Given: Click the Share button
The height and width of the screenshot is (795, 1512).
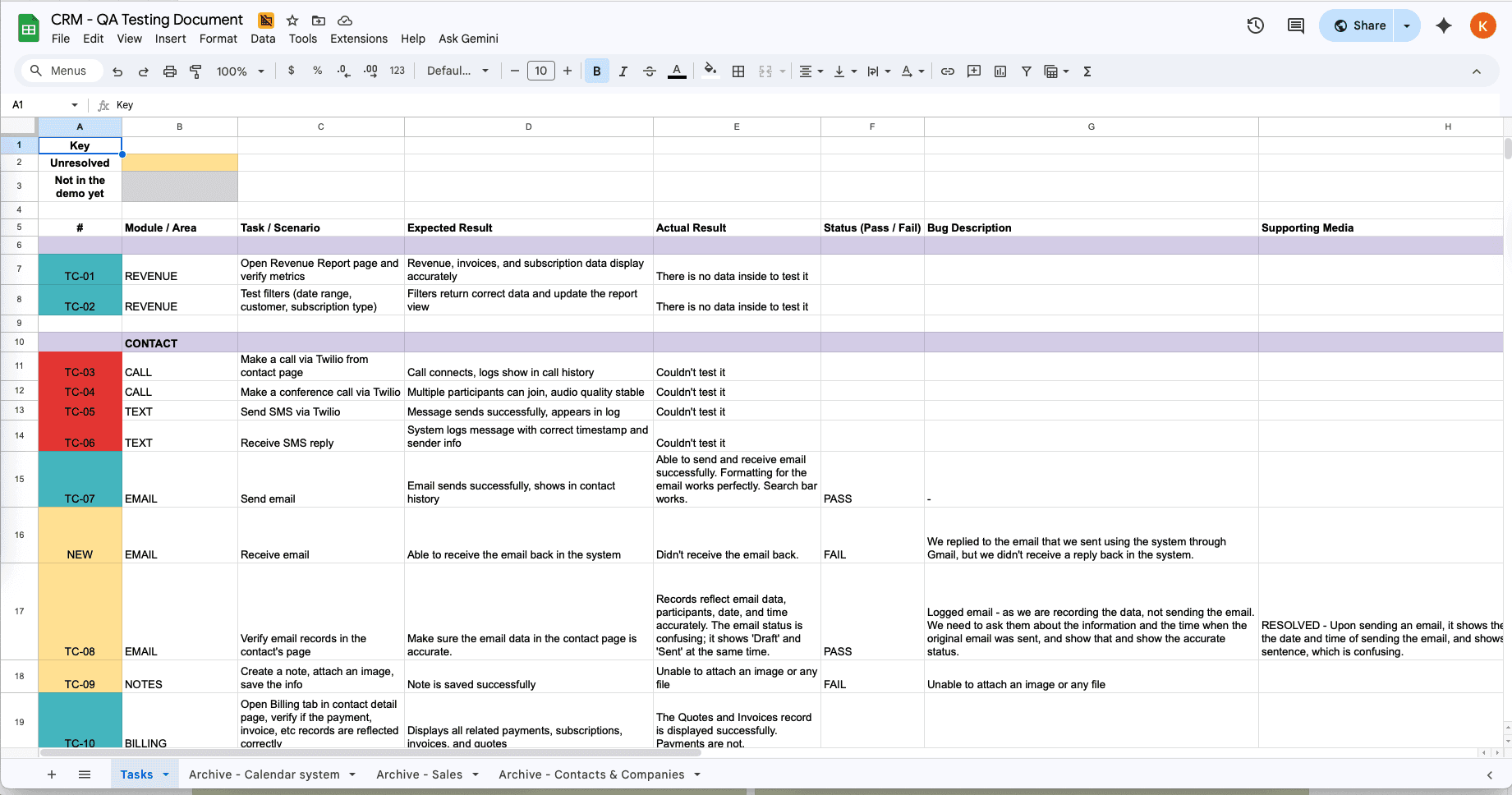Looking at the screenshot, I should point(1358,25).
